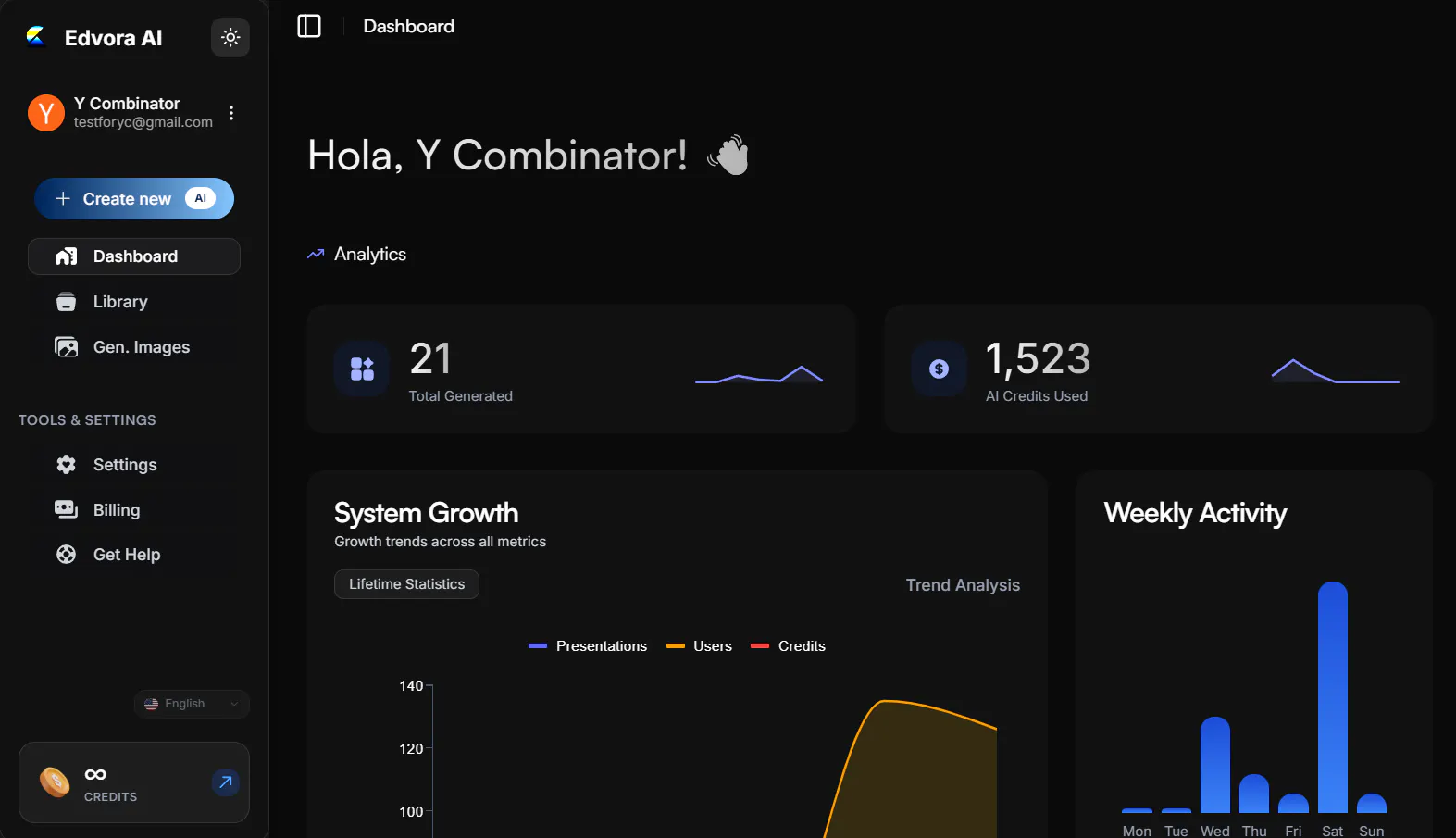Image resolution: width=1456 pixels, height=838 pixels.
Task: Open Billing in the sidebar
Action: tap(134, 510)
